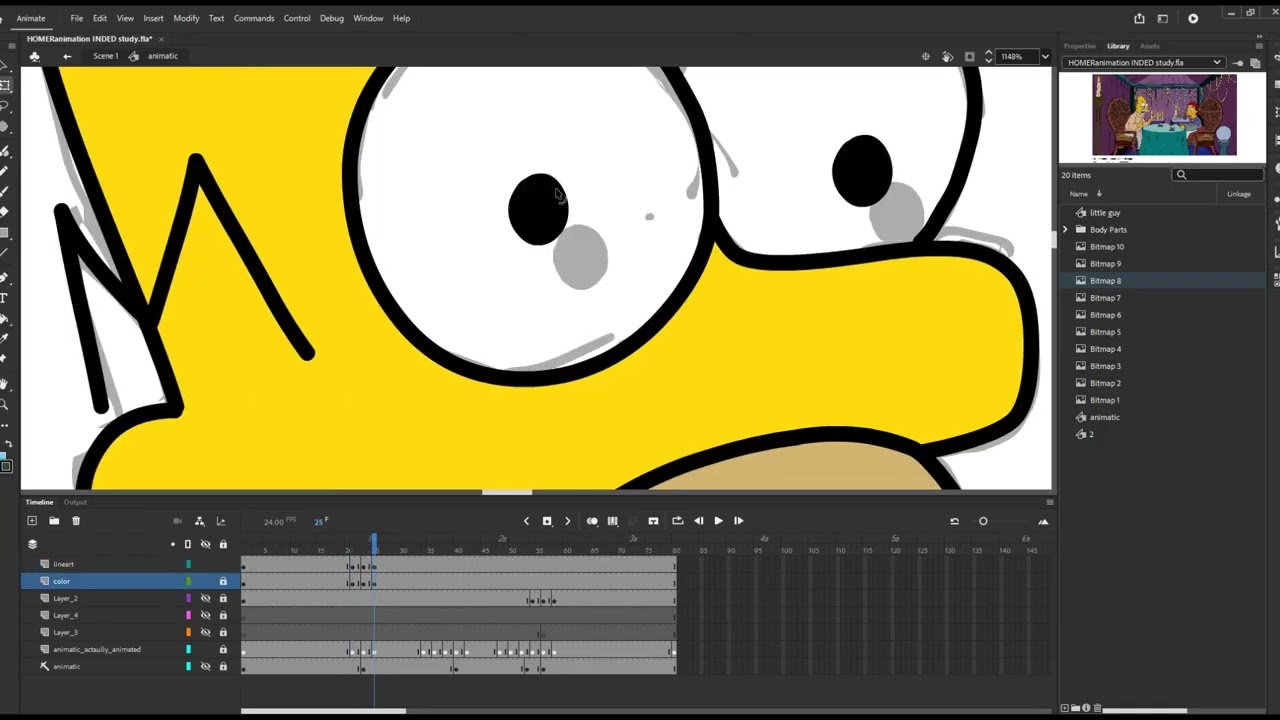Select the Eyedropper tool
Viewport: 1280px width, 720px height.
pos(5,340)
